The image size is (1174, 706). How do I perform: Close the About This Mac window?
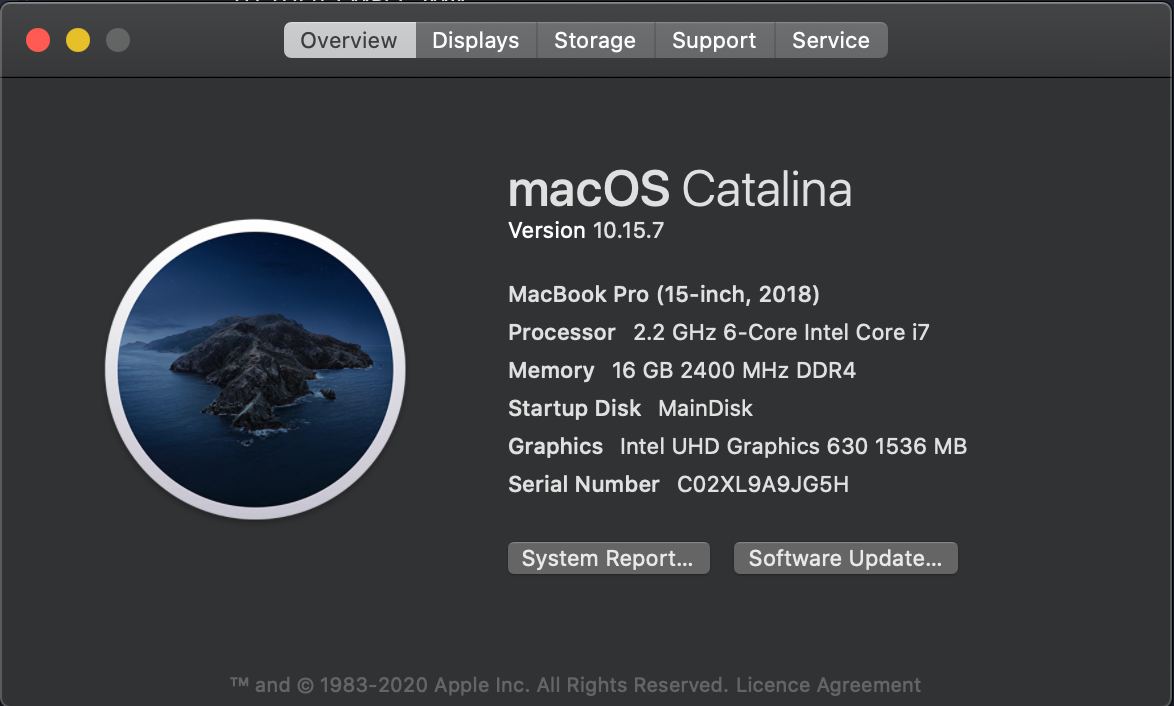pos(38,40)
